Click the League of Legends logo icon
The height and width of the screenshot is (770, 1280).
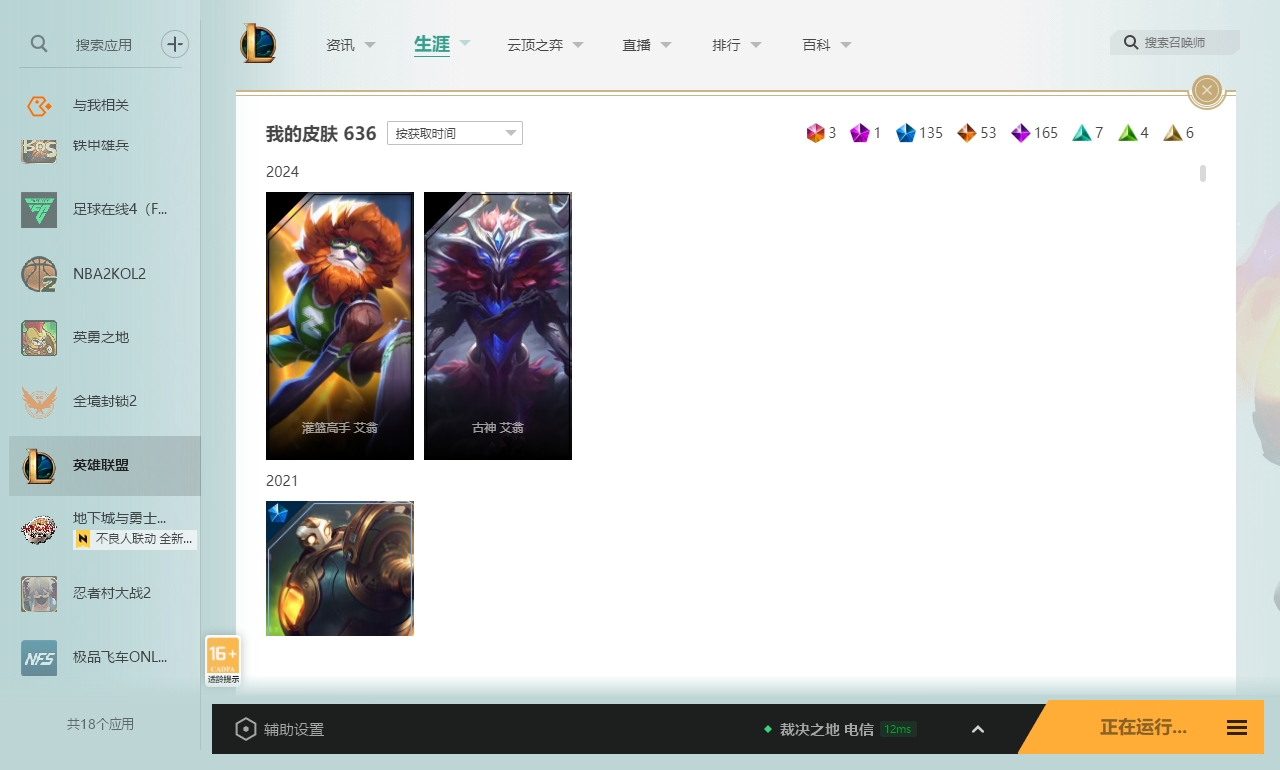tap(258, 43)
